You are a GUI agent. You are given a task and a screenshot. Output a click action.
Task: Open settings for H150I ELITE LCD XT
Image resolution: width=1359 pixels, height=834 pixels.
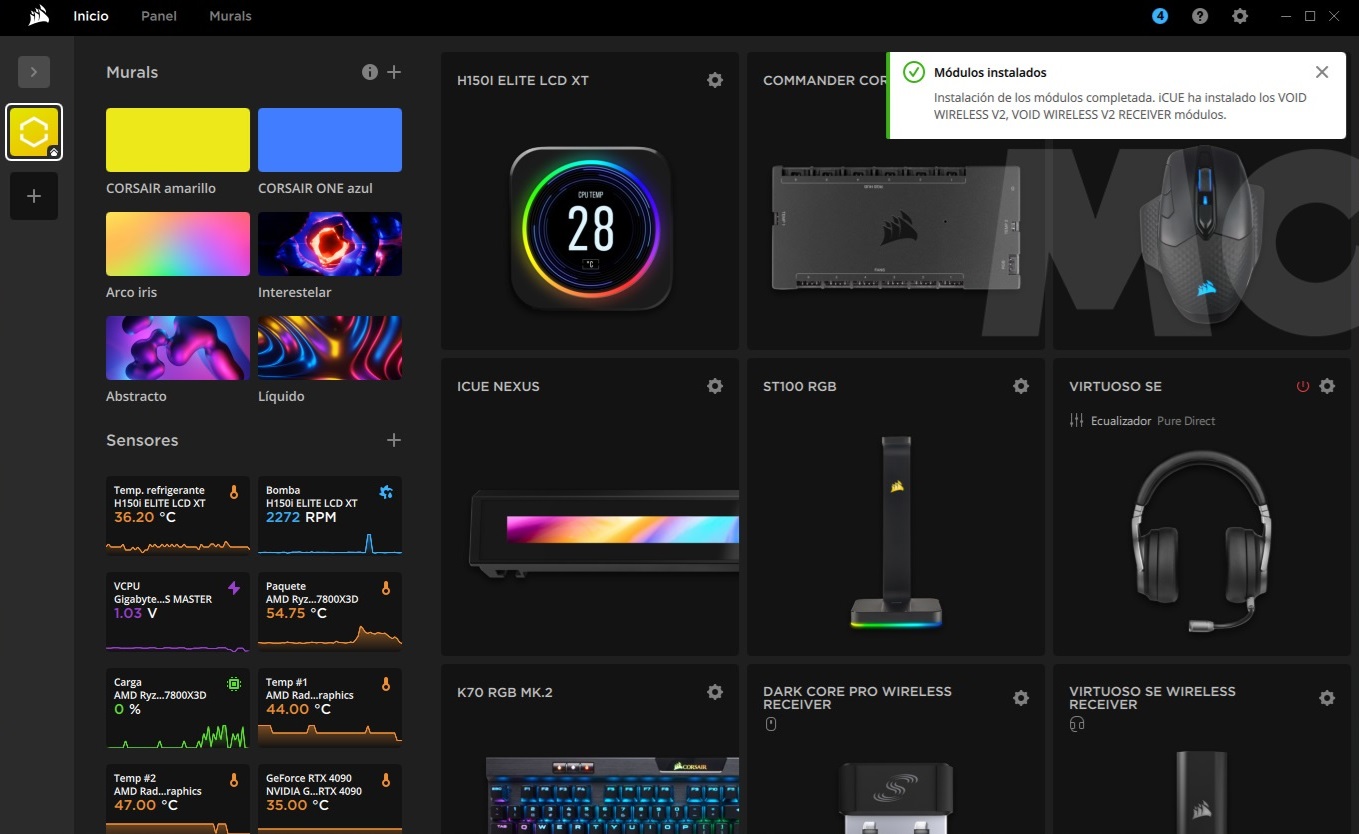pyautogui.click(x=715, y=80)
